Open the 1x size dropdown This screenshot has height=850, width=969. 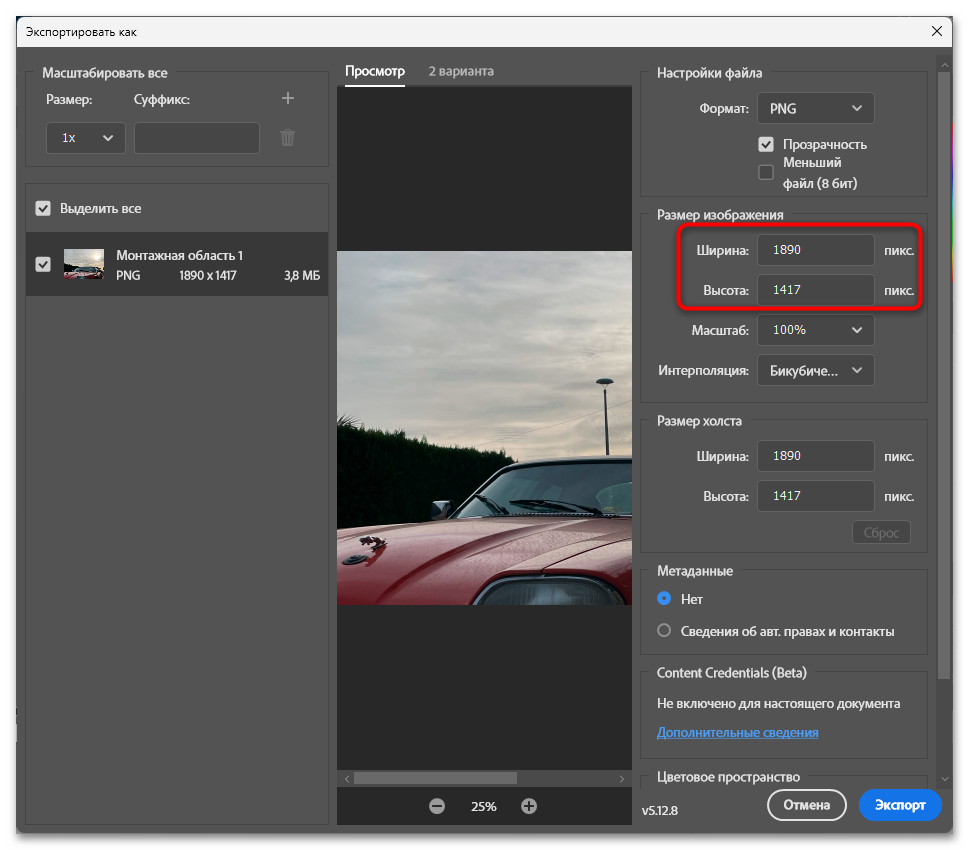click(86, 138)
